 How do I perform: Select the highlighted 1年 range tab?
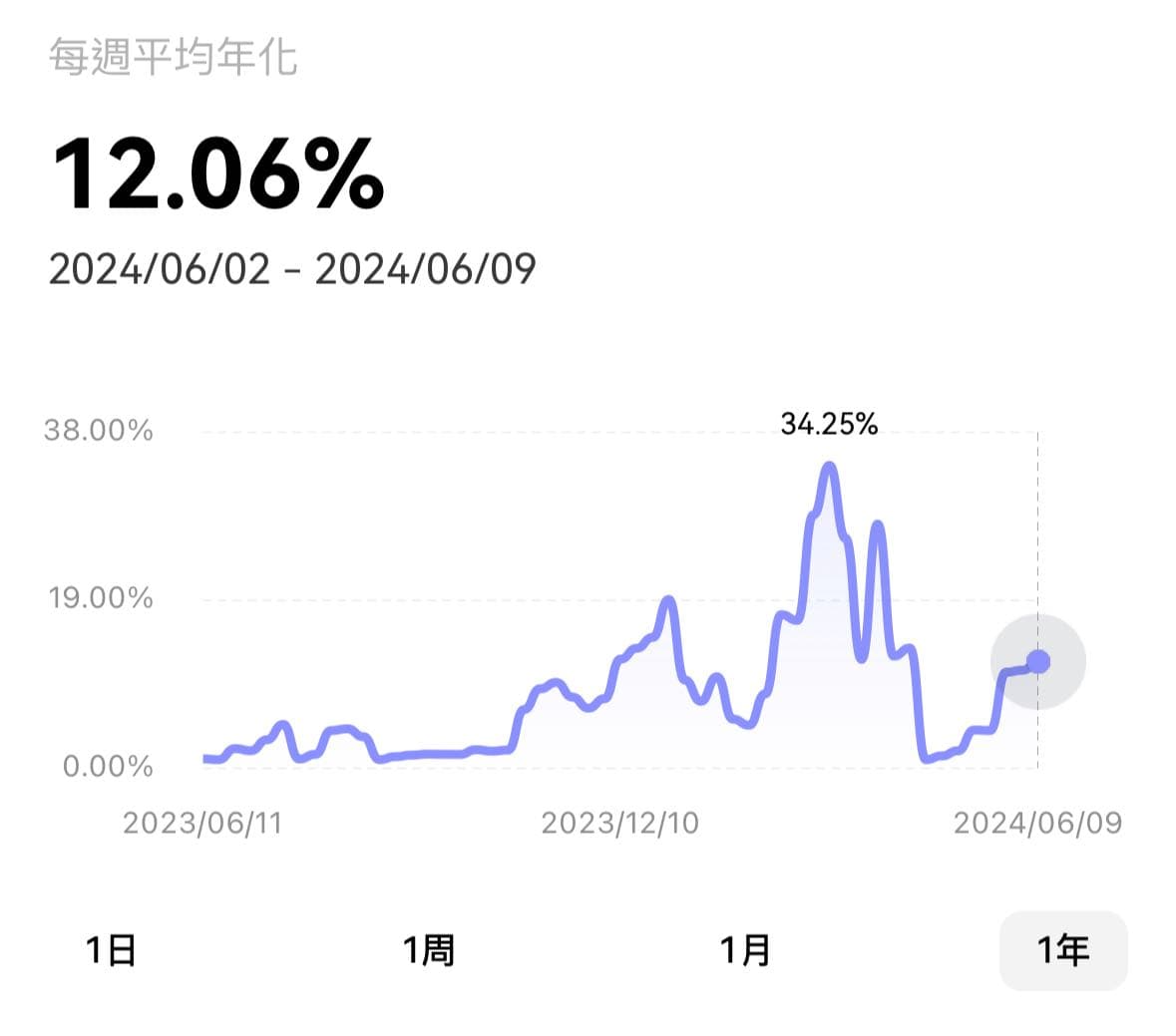pos(1062,950)
